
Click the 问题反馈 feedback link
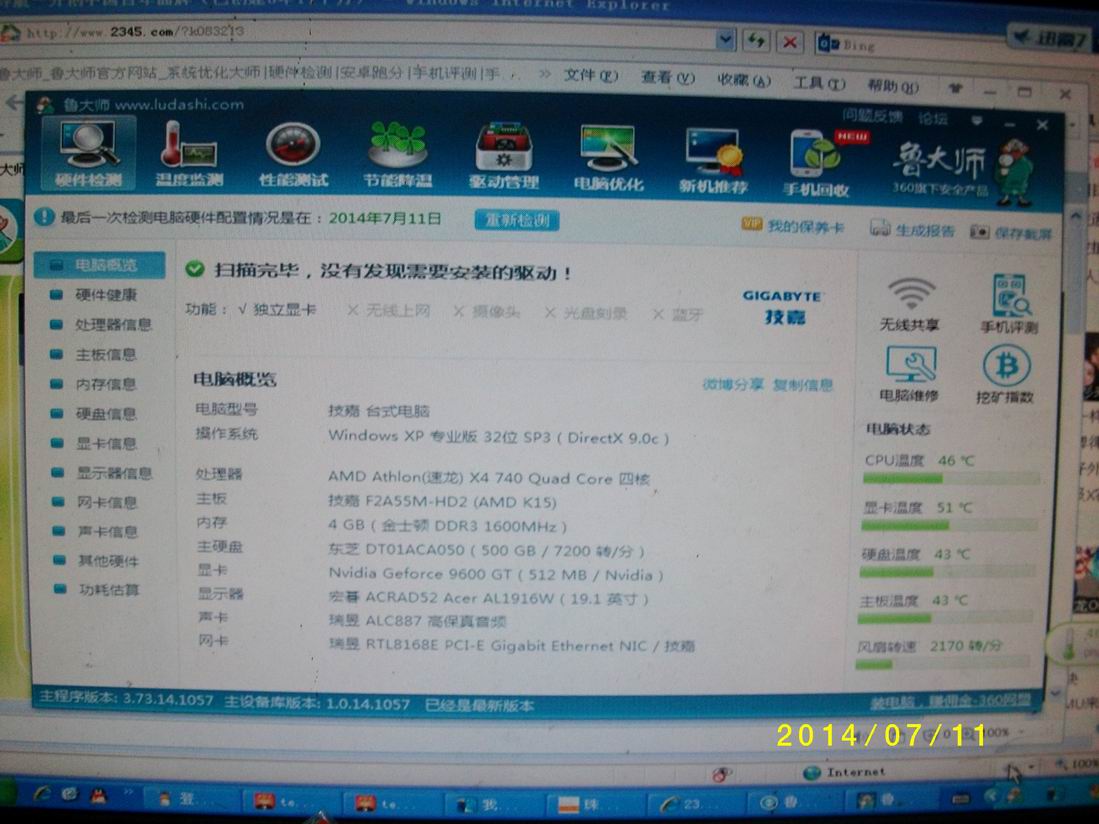tap(873, 116)
